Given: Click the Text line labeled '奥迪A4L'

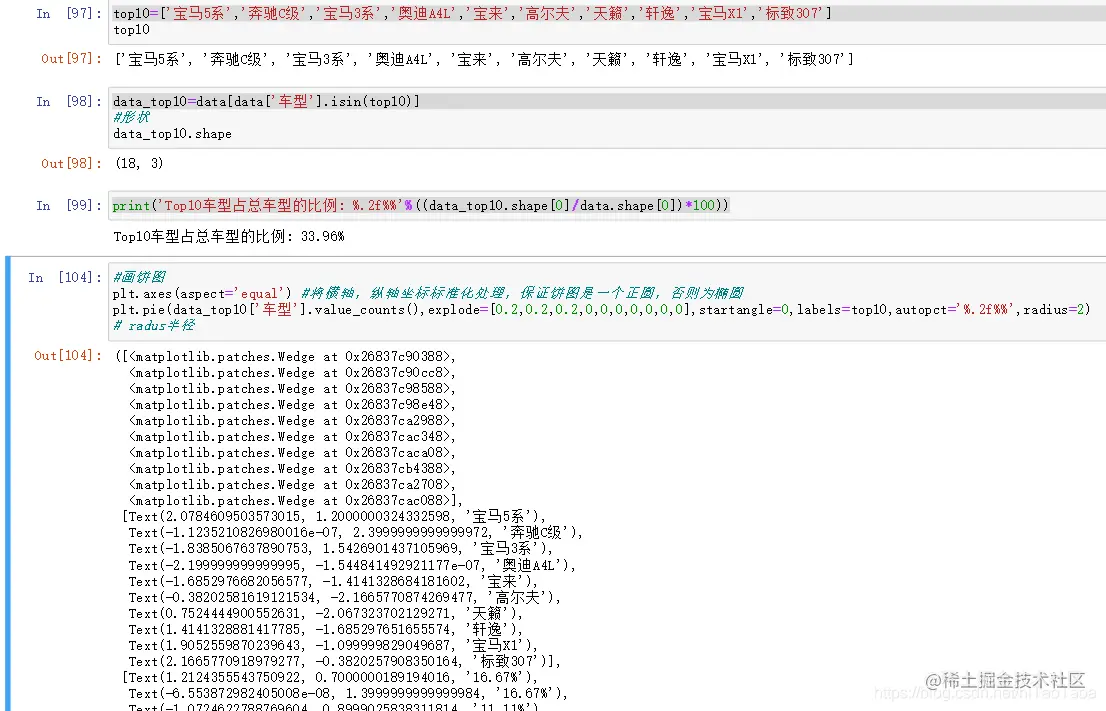Looking at the screenshot, I should 352,565.
